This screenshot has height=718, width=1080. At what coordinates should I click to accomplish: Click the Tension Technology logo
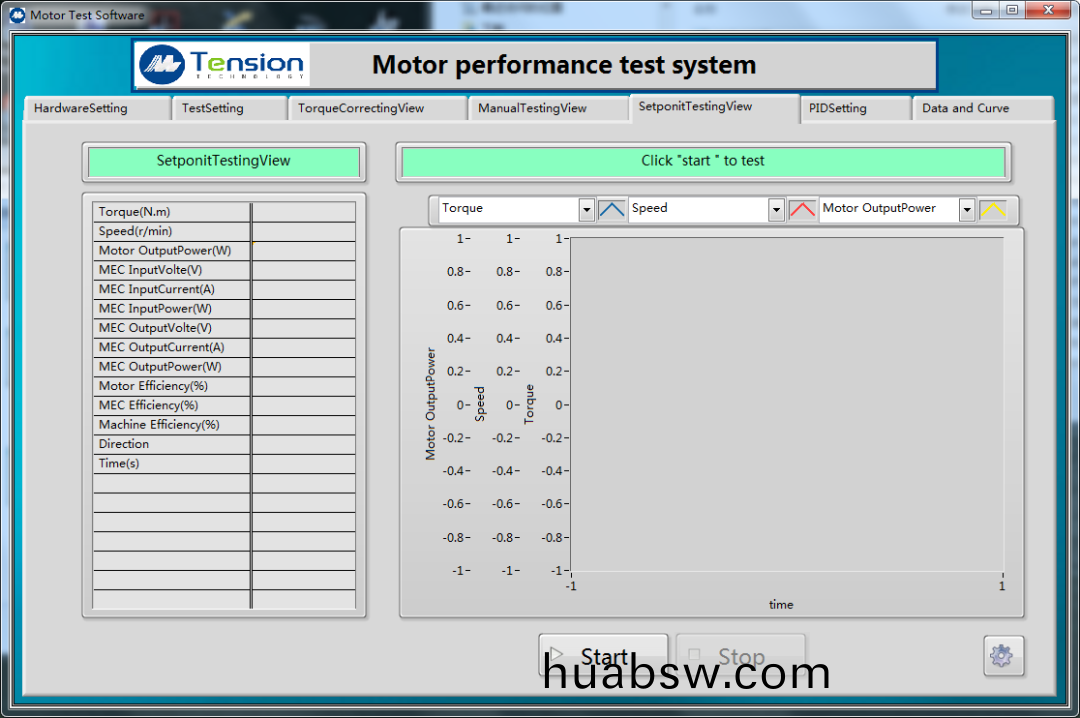tap(223, 65)
